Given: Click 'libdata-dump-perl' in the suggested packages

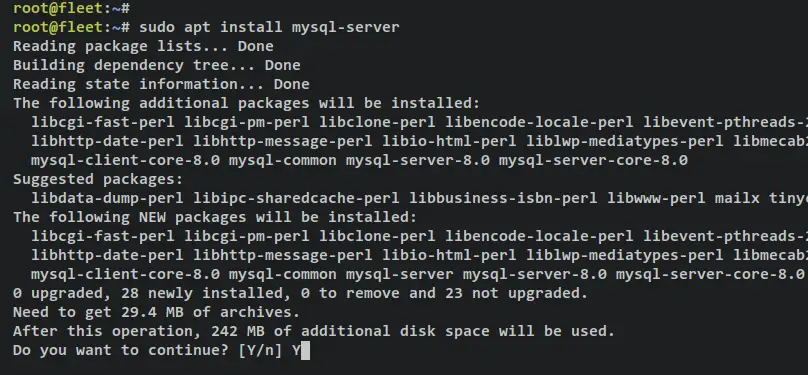Looking at the screenshot, I should point(107,198).
